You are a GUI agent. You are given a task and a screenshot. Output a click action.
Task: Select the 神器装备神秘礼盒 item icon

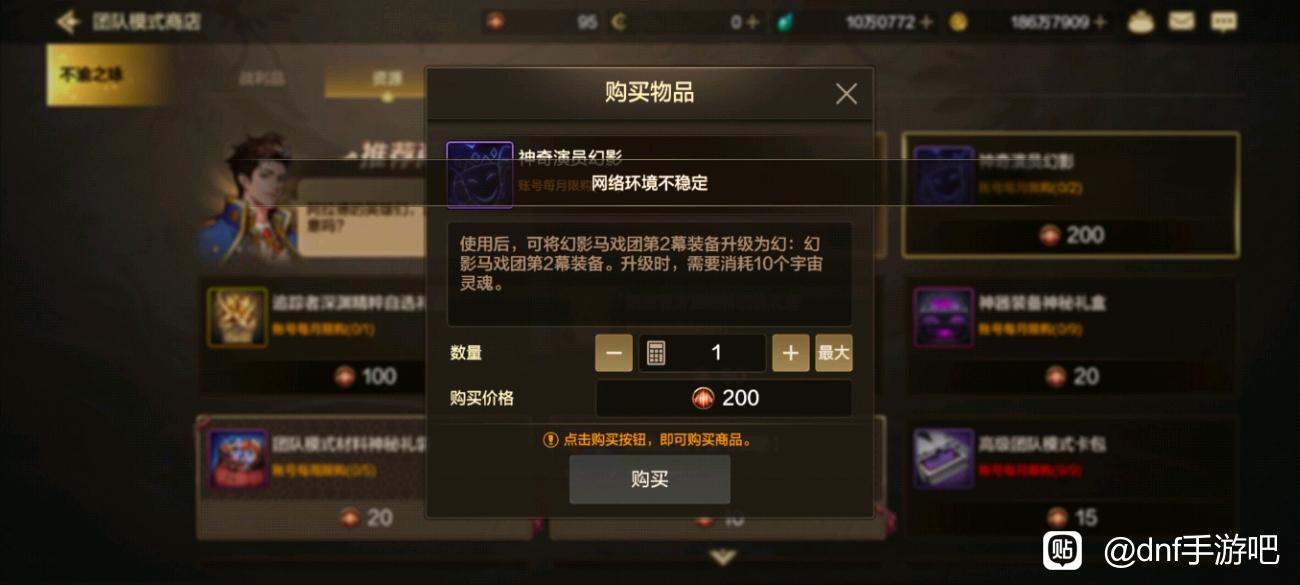click(x=943, y=317)
